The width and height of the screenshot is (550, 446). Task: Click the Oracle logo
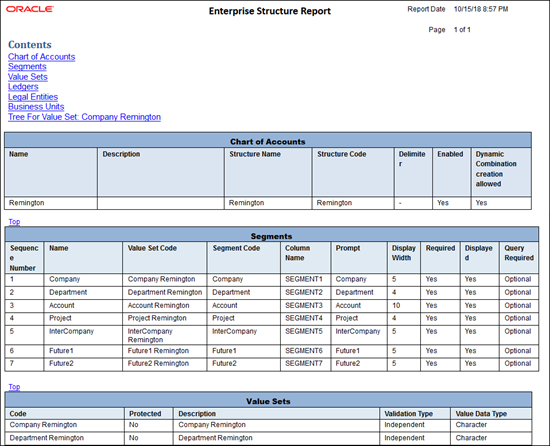pyautogui.click(x=29, y=9)
